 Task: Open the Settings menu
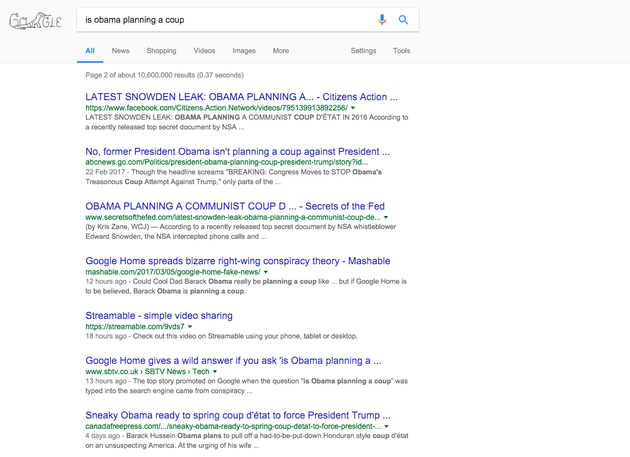(363, 51)
